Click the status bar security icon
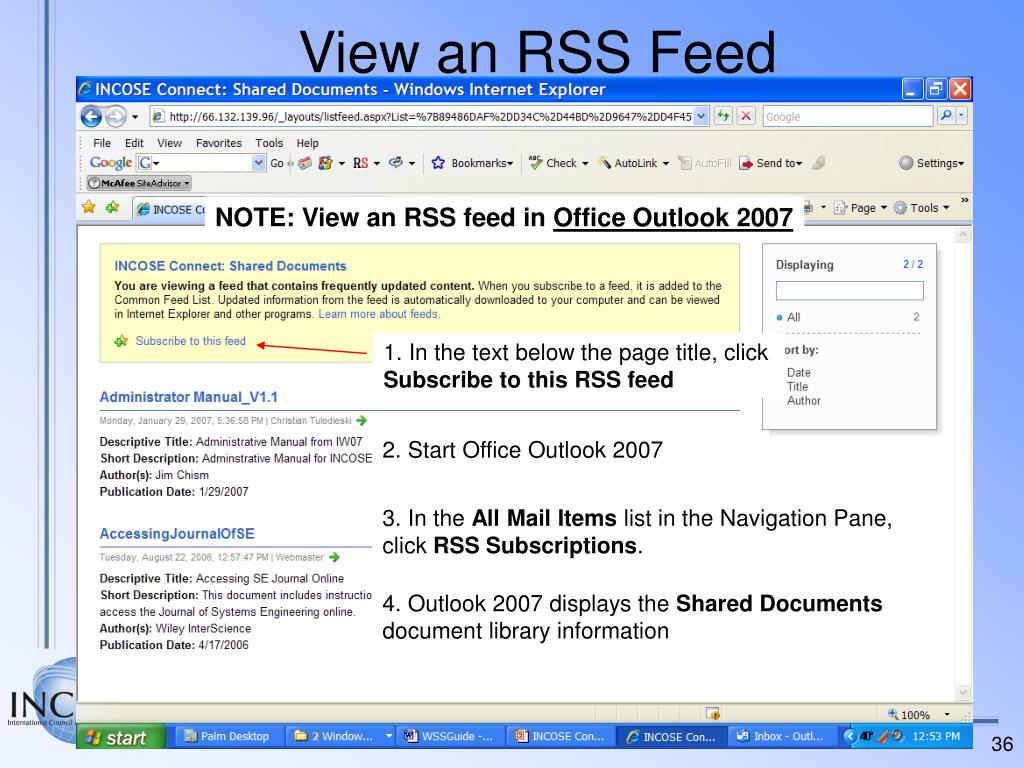The width and height of the screenshot is (1024, 768). tap(712, 714)
